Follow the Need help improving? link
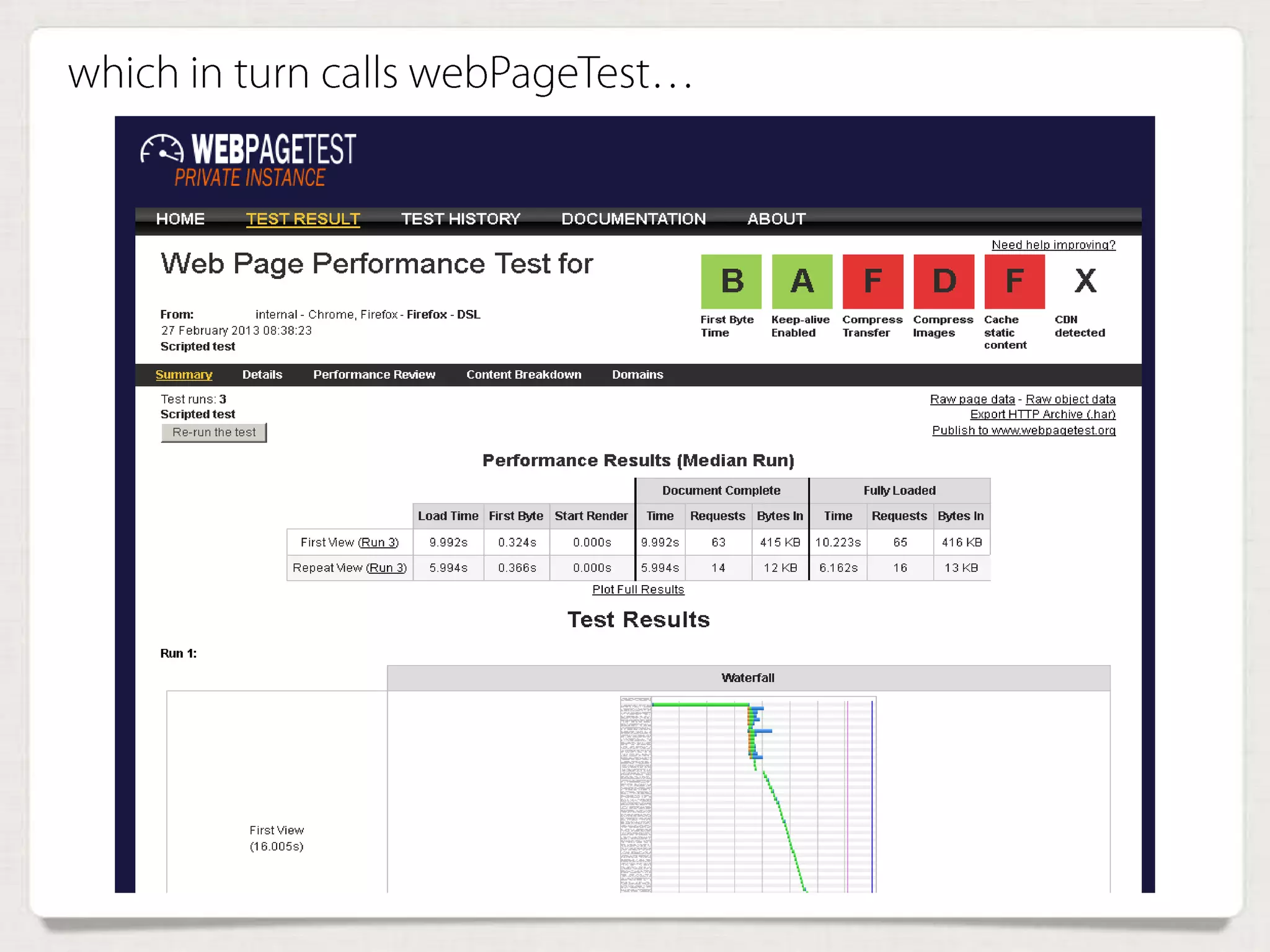Image resolution: width=1270 pixels, height=952 pixels. (x=1054, y=245)
